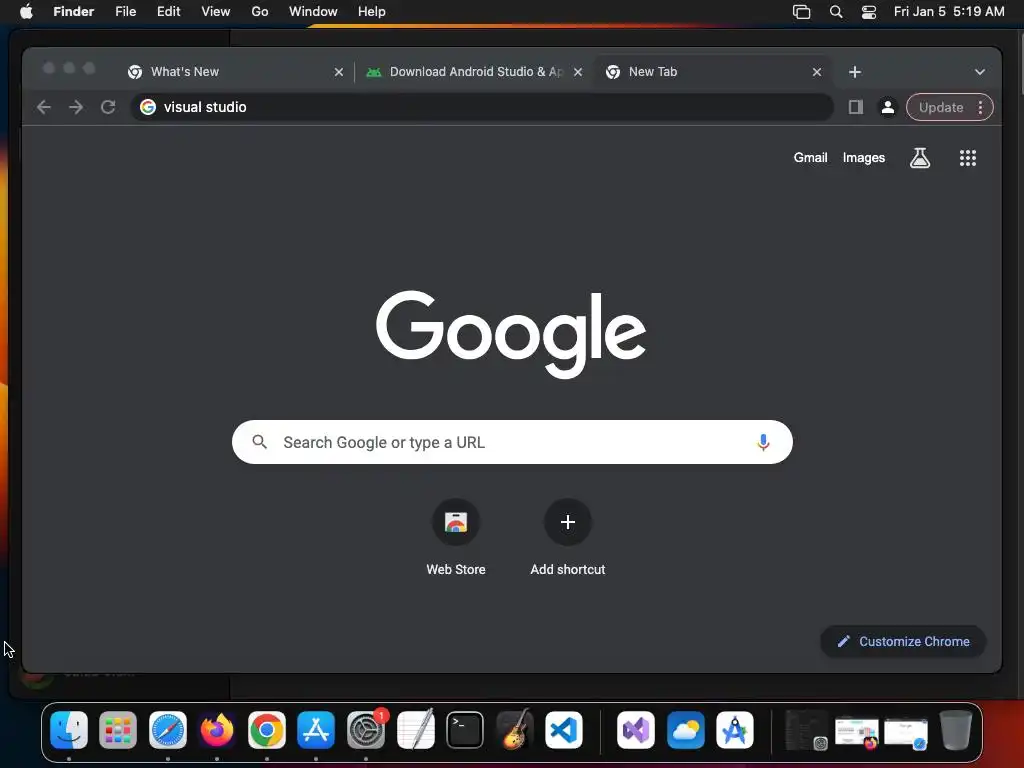Open App Store from the Dock
The width and height of the screenshot is (1024, 768).
316,729
